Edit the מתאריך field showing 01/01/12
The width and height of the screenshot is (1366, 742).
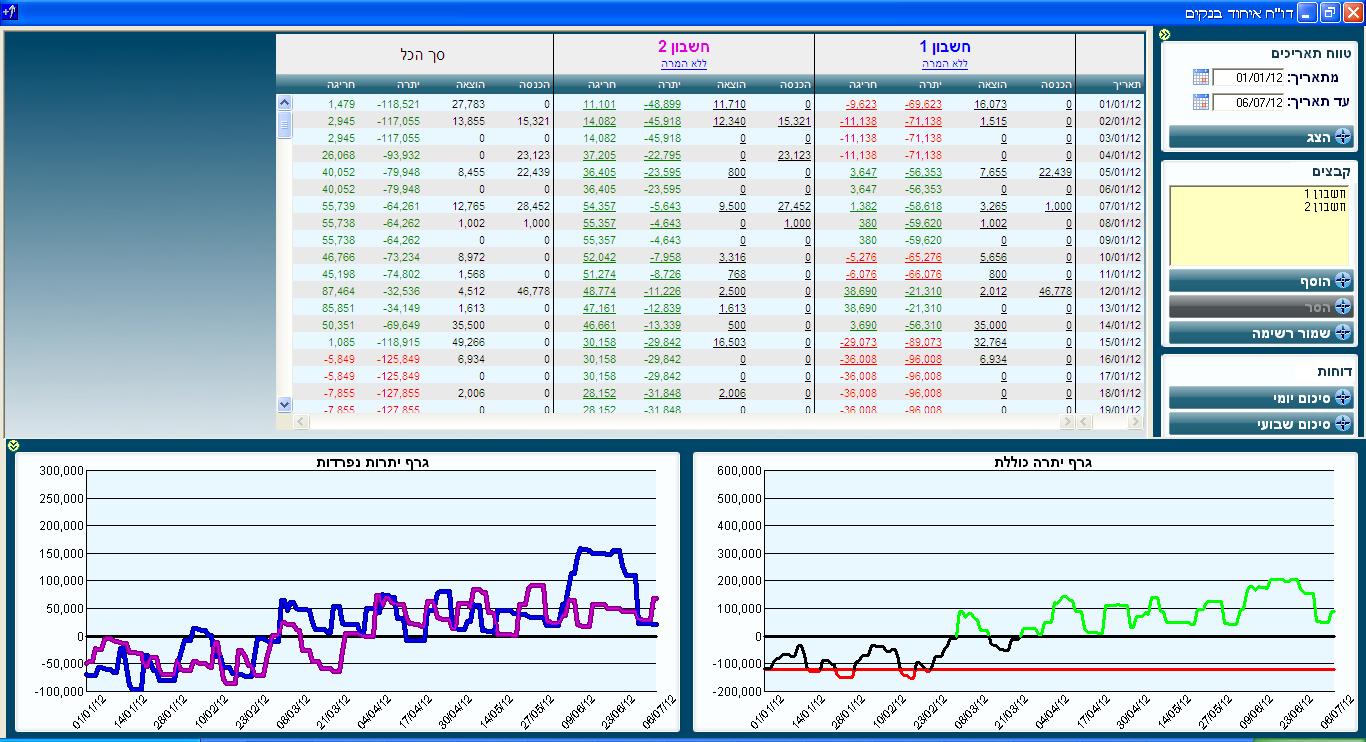1248,77
